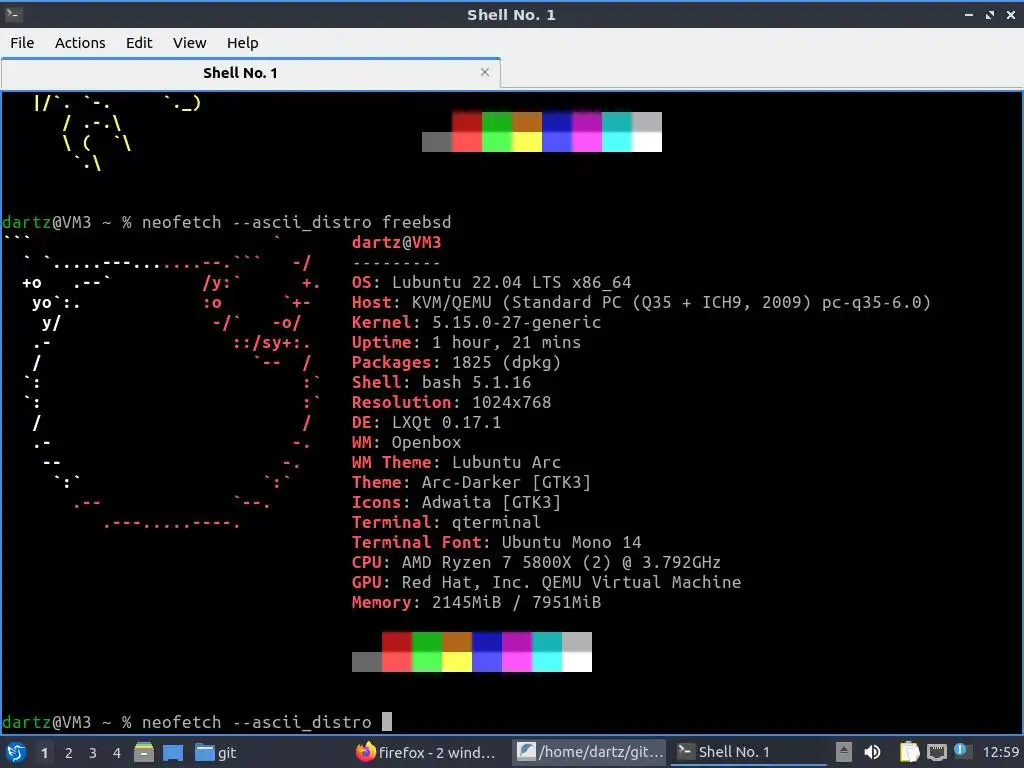The width and height of the screenshot is (1024, 768).
Task: Close the Shell No. 1 tab
Action: [x=485, y=72]
